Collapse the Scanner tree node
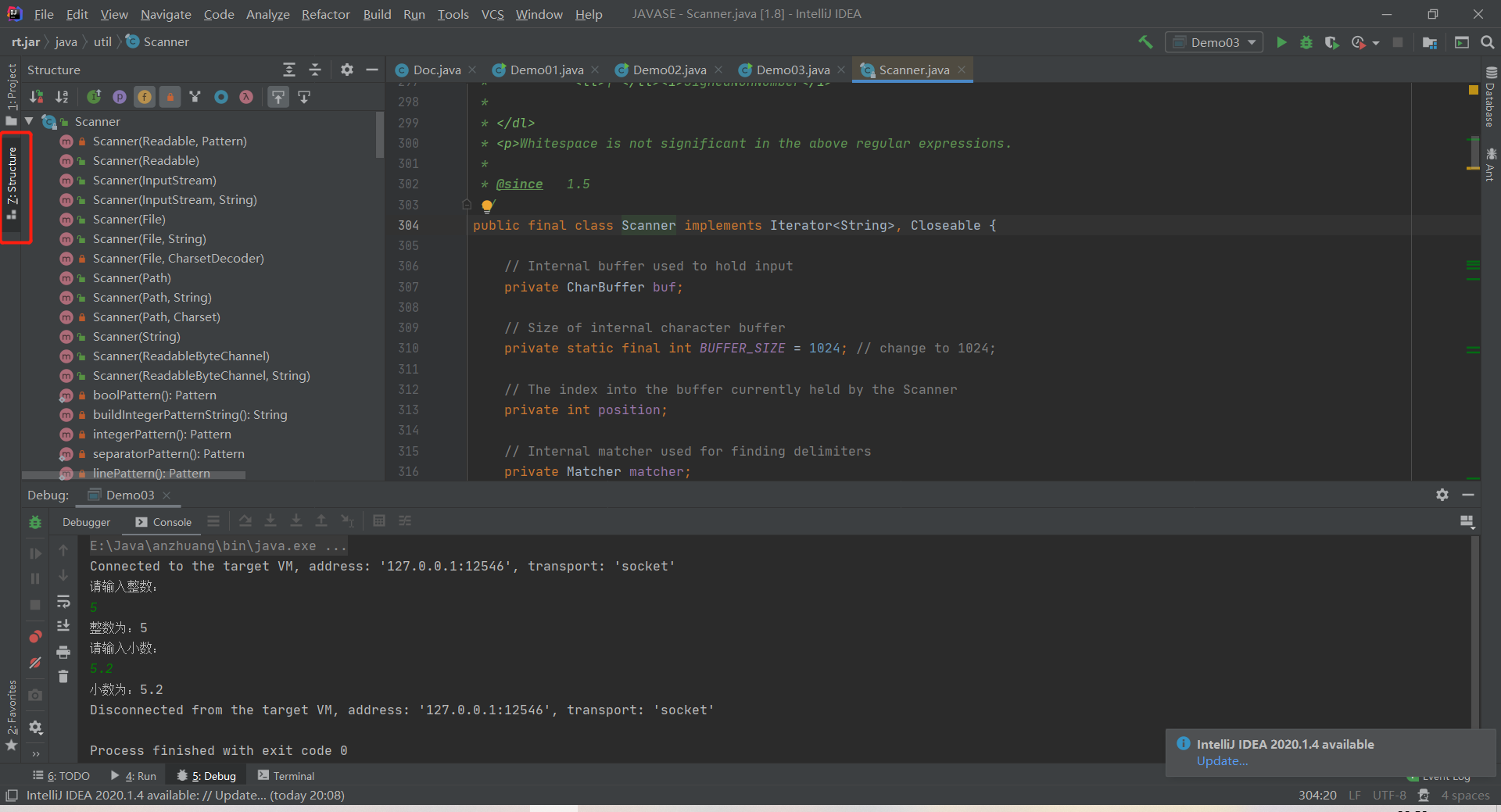This screenshot has height=812, width=1501. [x=29, y=121]
